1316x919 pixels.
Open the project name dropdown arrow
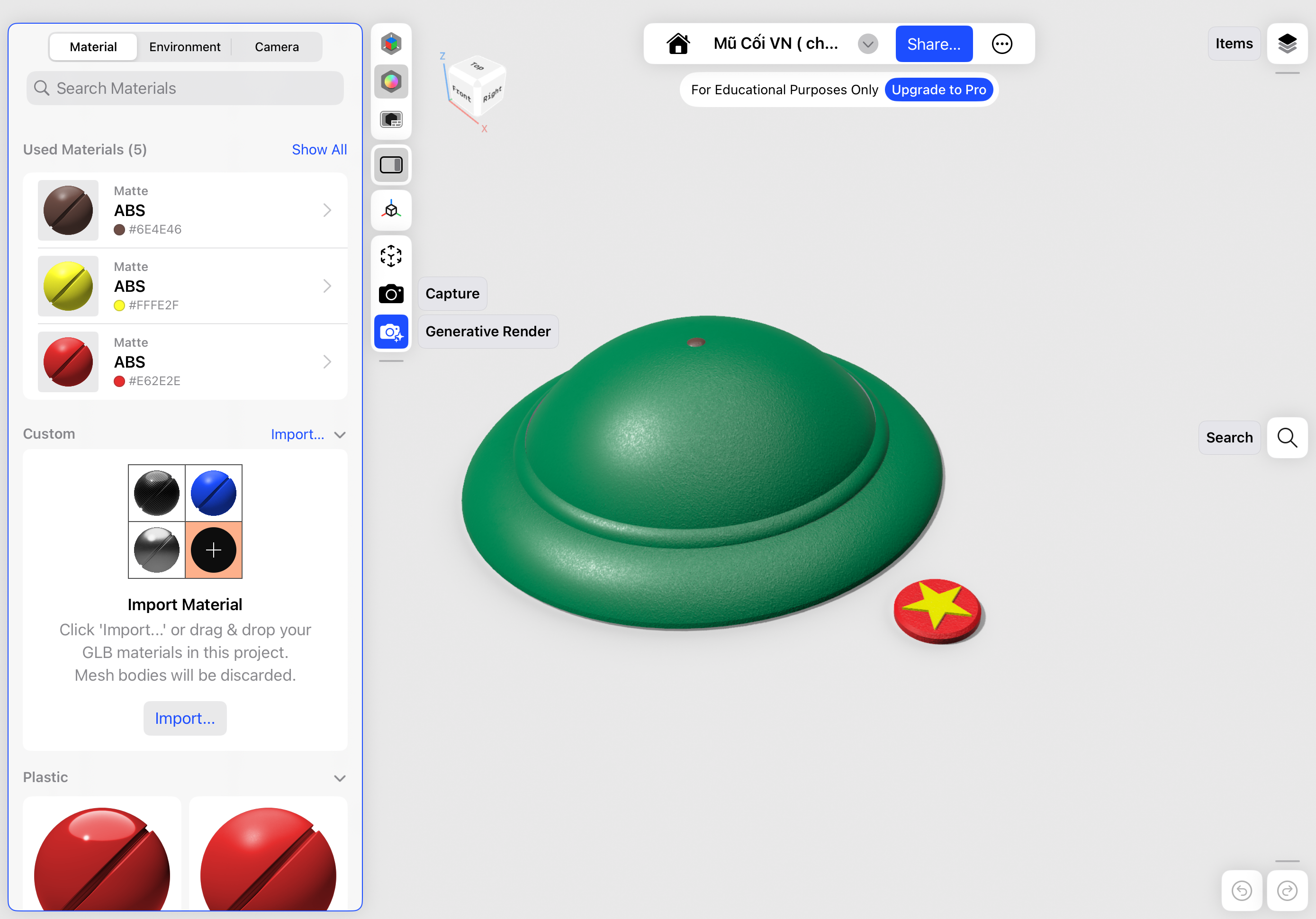pos(867,44)
